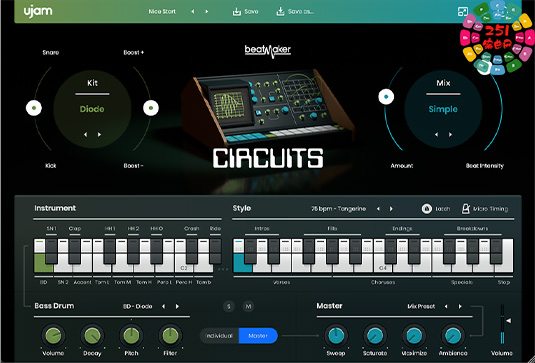Select previous preset arrow next to Nice Start
Viewport: 535px width, 363px height.
[x=193, y=12]
